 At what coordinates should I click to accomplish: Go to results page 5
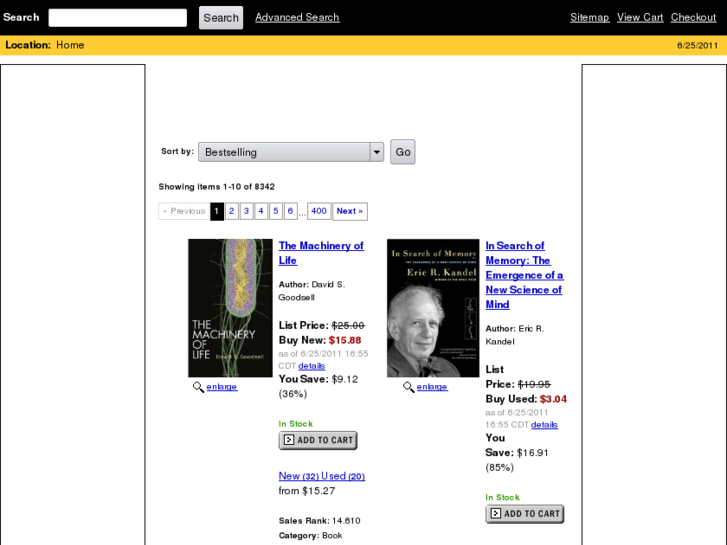tap(275, 211)
